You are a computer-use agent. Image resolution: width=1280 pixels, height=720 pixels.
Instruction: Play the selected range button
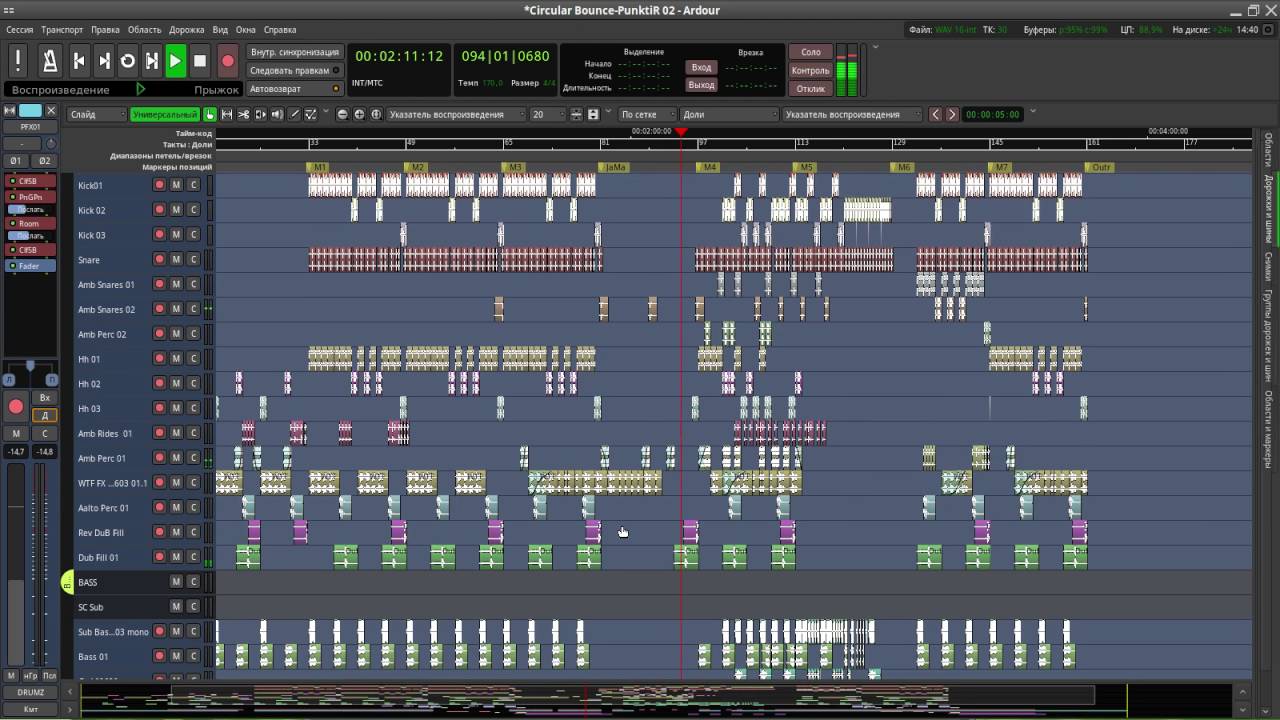coord(151,61)
